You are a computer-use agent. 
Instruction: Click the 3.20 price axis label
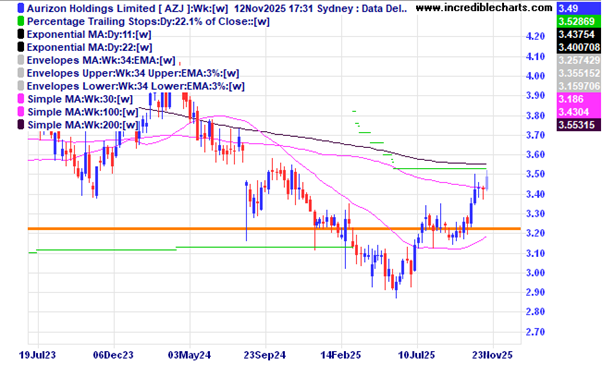point(536,233)
